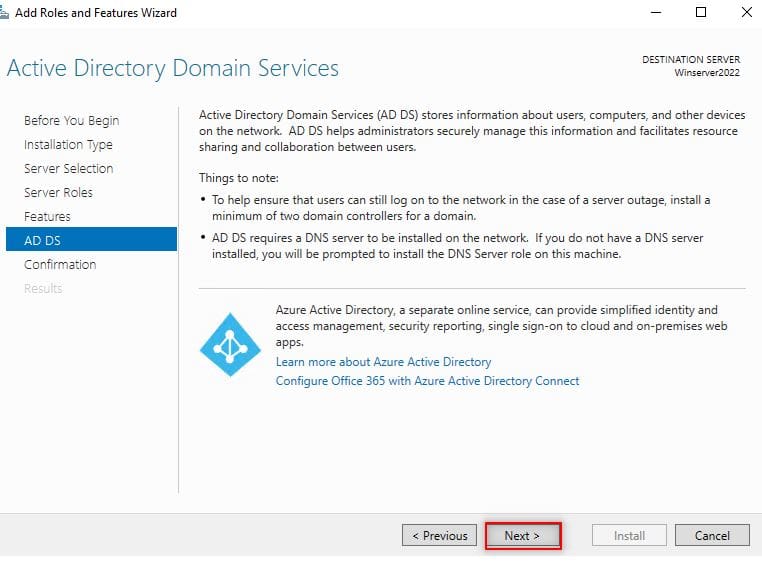Viewport: 762px width, 568px height.
Task: Click the Things to note text
Action: click(239, 178)
